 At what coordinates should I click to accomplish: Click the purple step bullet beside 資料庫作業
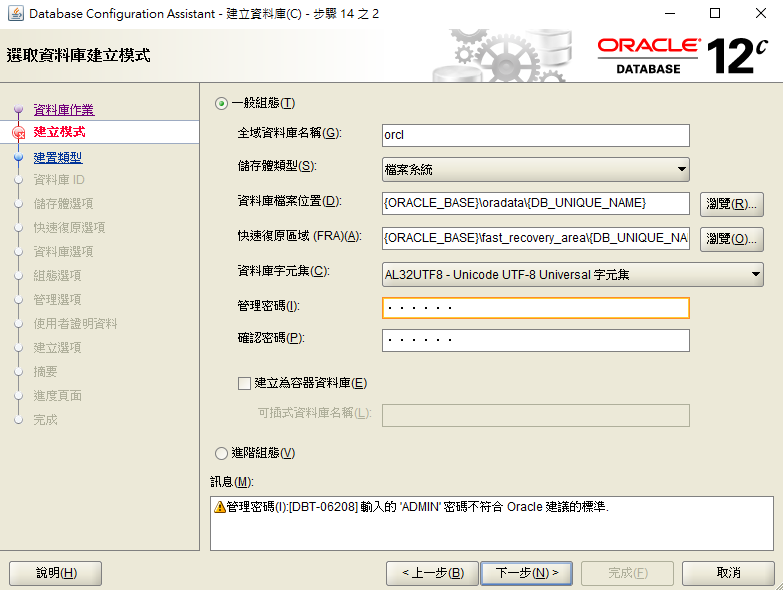[x=18, y=109]
